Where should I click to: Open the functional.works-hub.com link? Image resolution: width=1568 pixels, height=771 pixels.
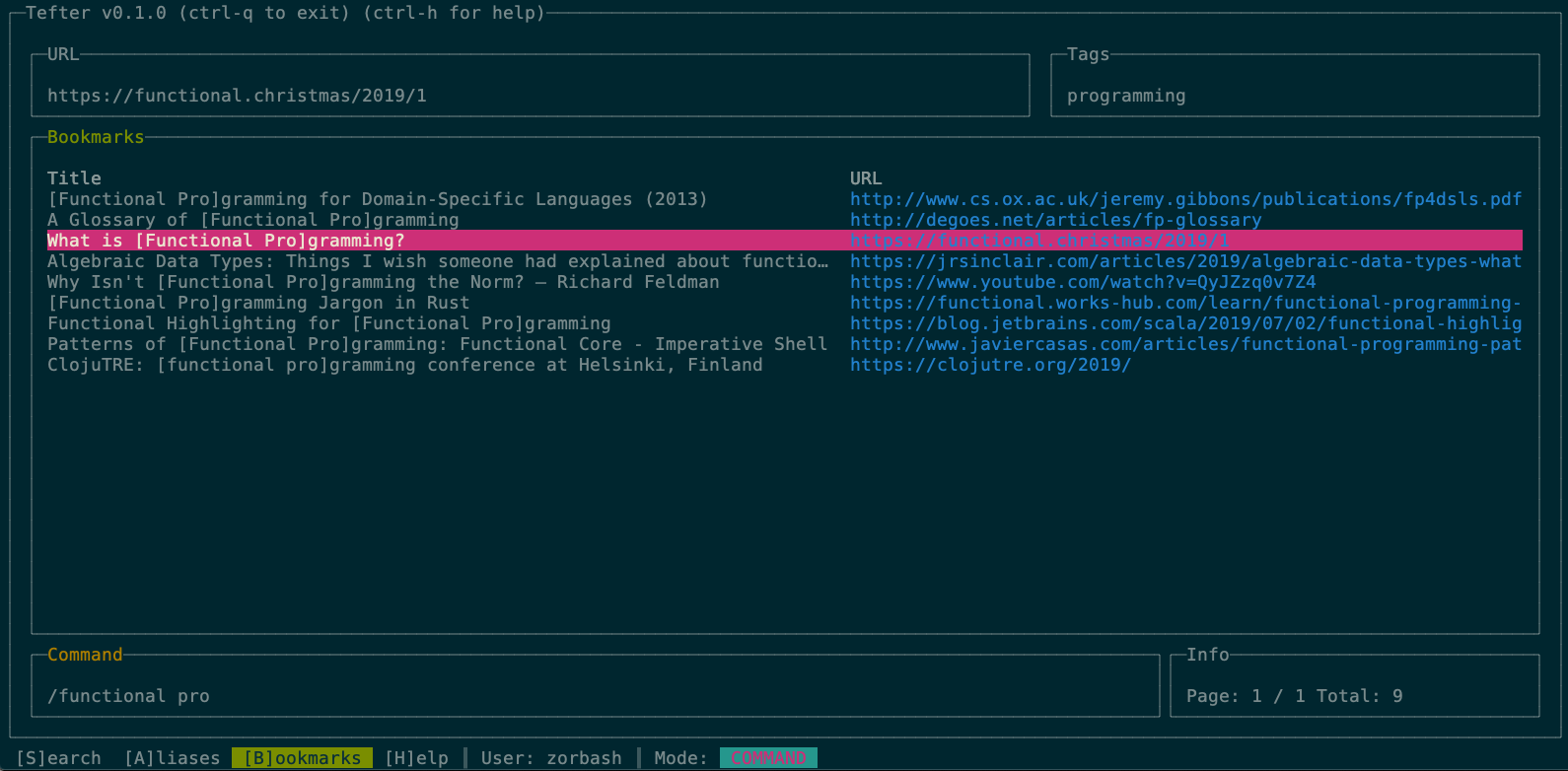click(x=1186, y=303)
